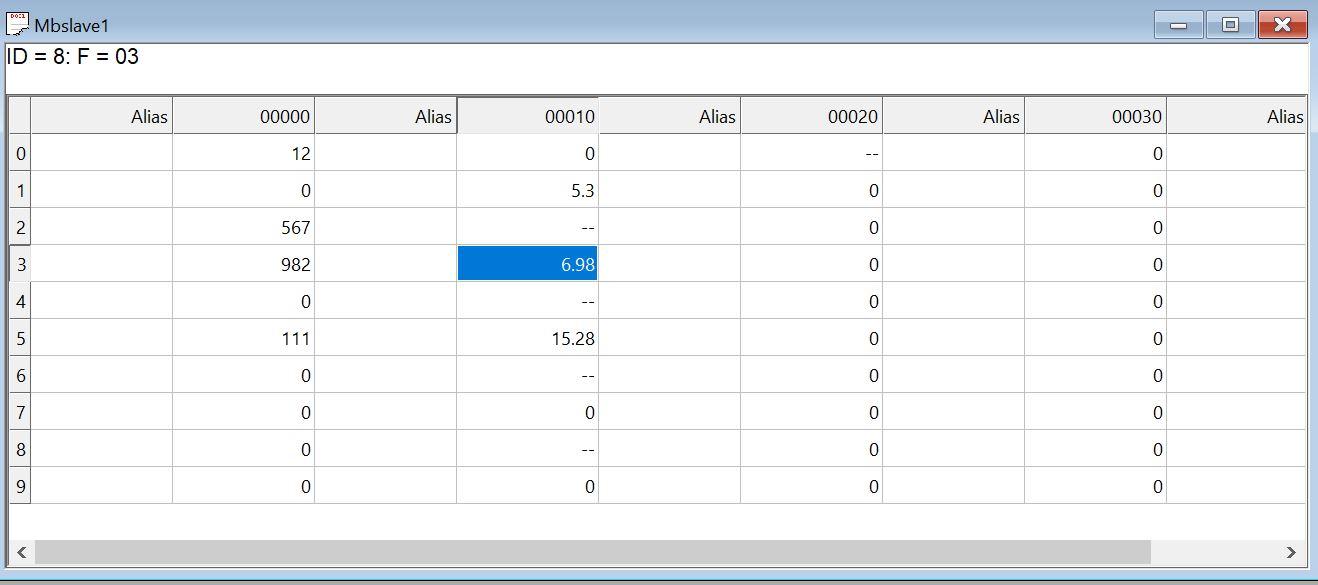
Task: Click the rightmost Alias column header
Action: click(1237, 116)
